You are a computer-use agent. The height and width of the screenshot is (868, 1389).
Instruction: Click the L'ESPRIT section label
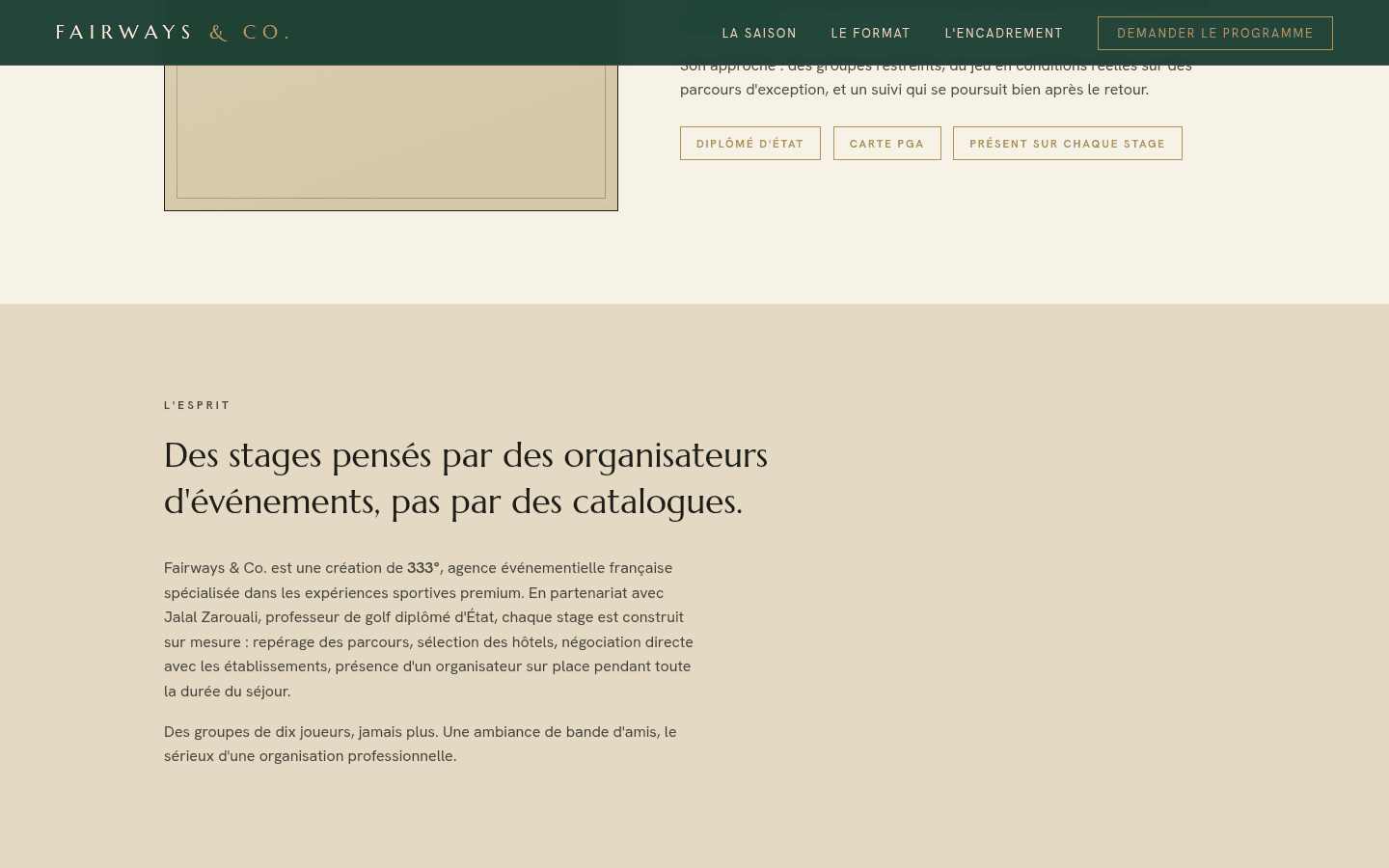click(198, 405)
